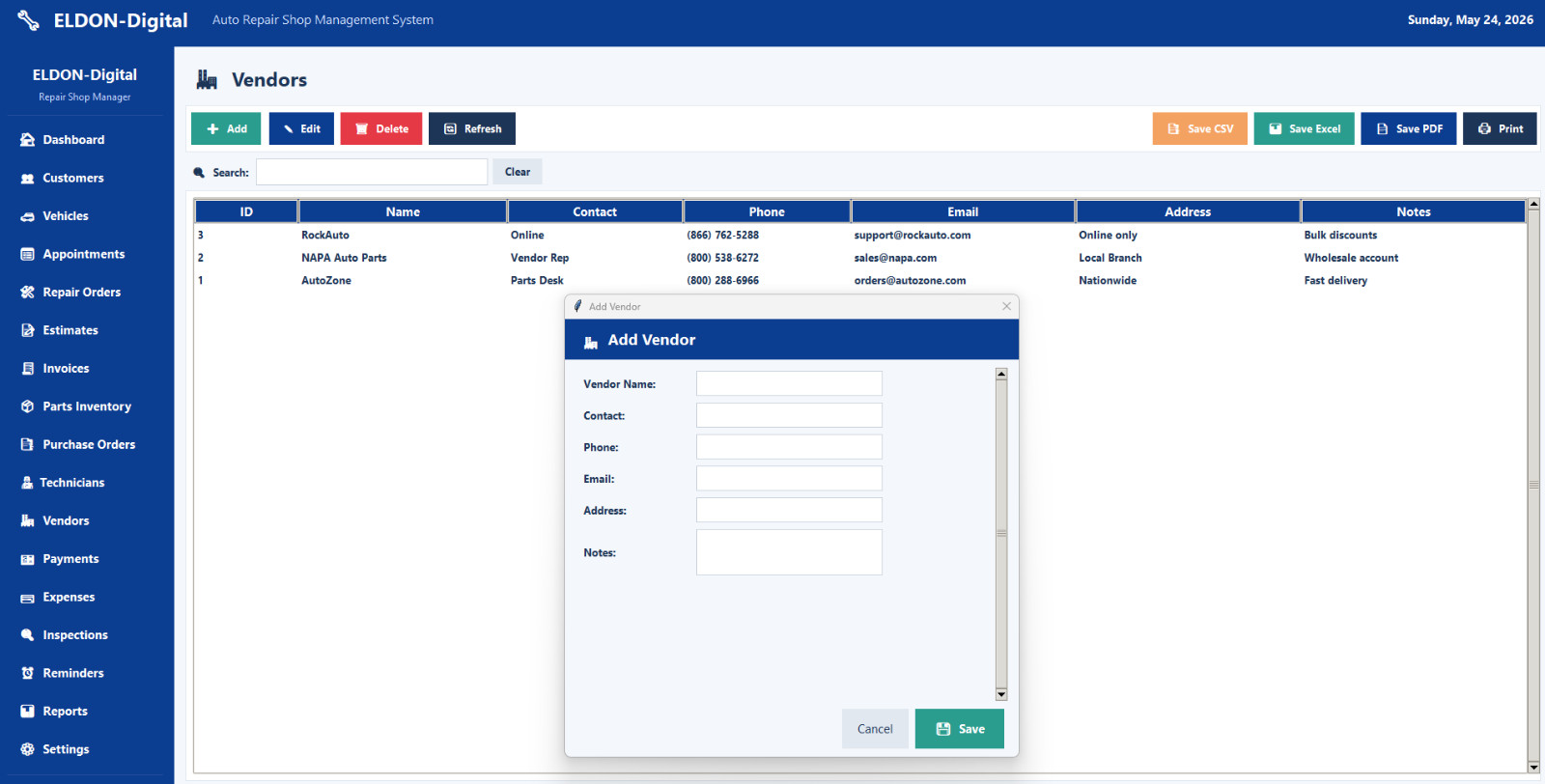Click the trash icon on Delete button
Viewport: 1545px width, 784px height.
(361, 129)
